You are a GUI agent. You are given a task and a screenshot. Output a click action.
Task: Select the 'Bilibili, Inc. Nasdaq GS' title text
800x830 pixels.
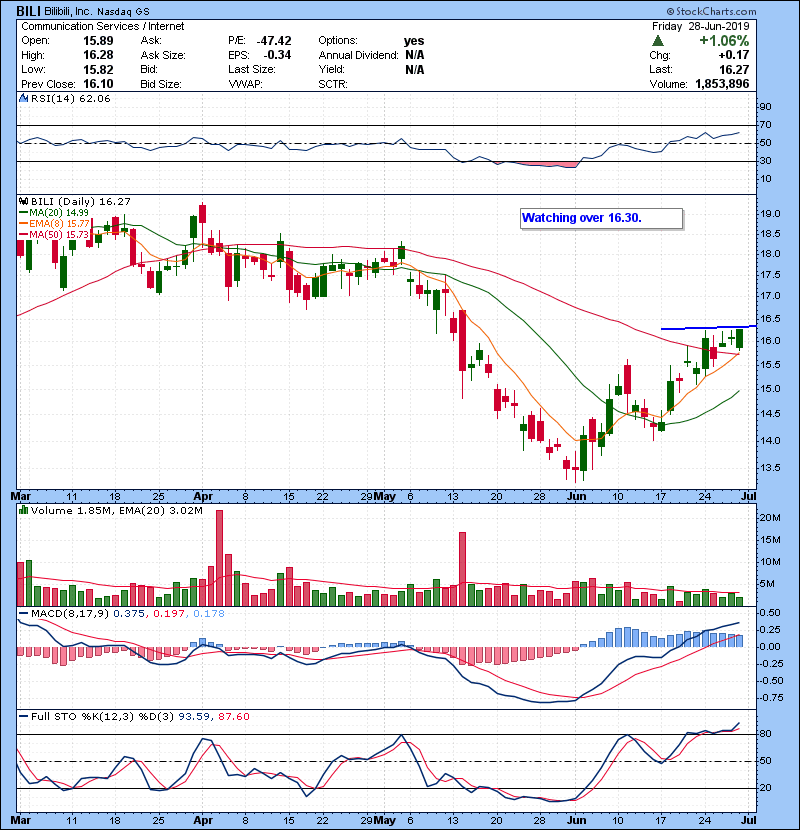(97, 11)
